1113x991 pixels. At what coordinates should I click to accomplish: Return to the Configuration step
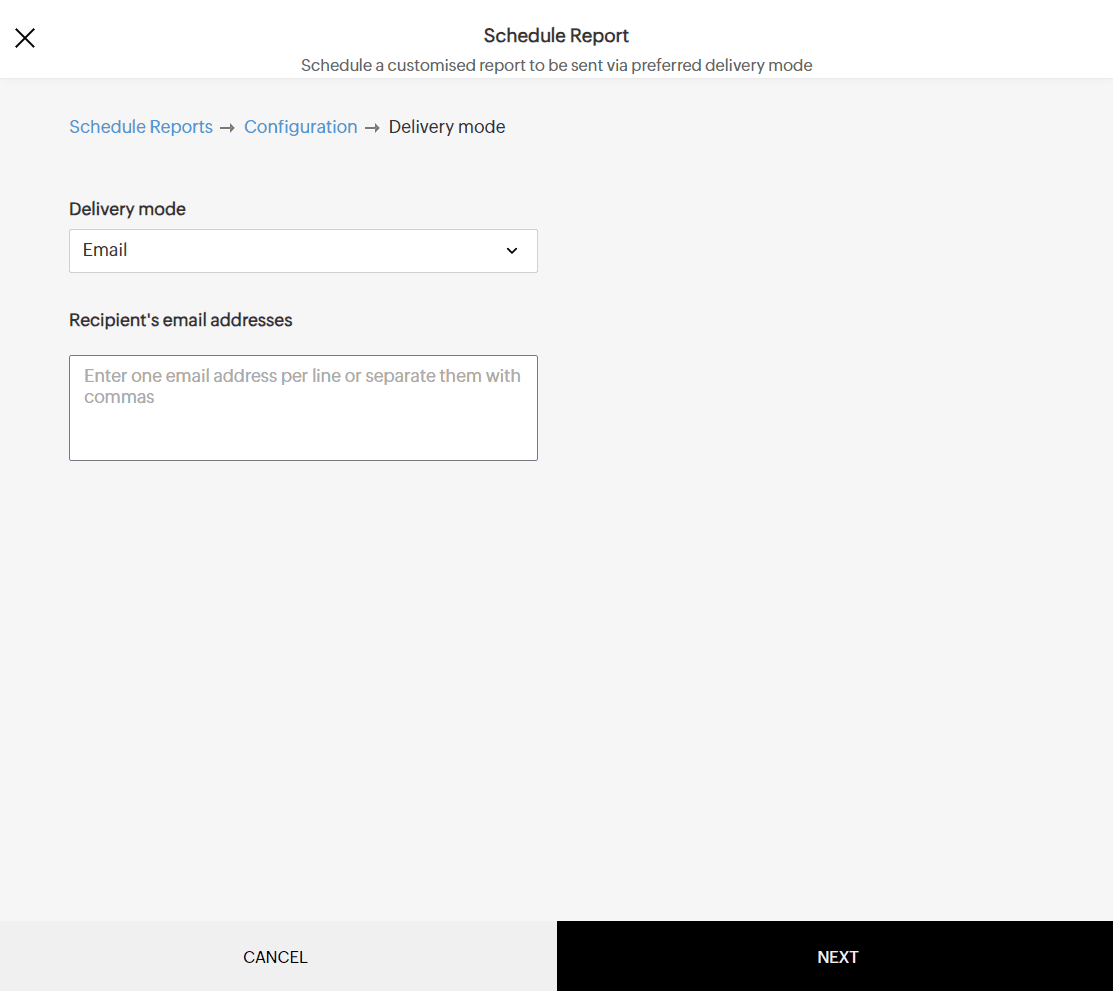pos(300,126)
